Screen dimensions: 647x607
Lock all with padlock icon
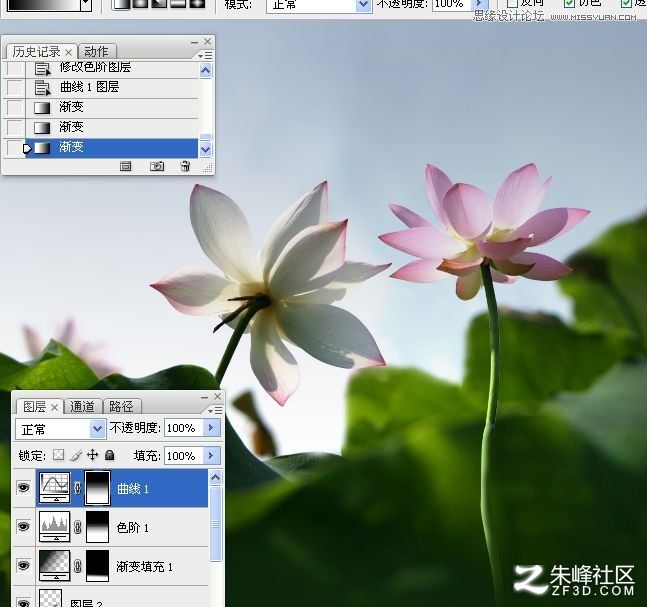(109, 455)
